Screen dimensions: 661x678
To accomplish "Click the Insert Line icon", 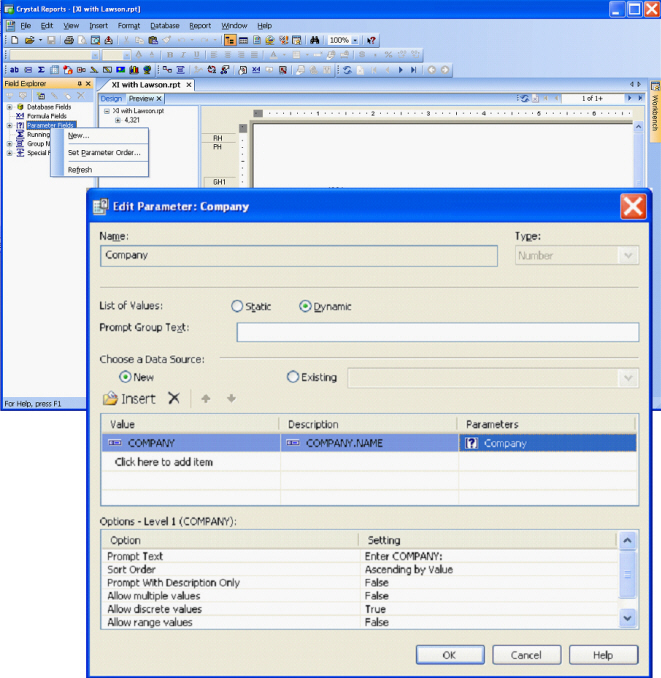I will (94, 70).
